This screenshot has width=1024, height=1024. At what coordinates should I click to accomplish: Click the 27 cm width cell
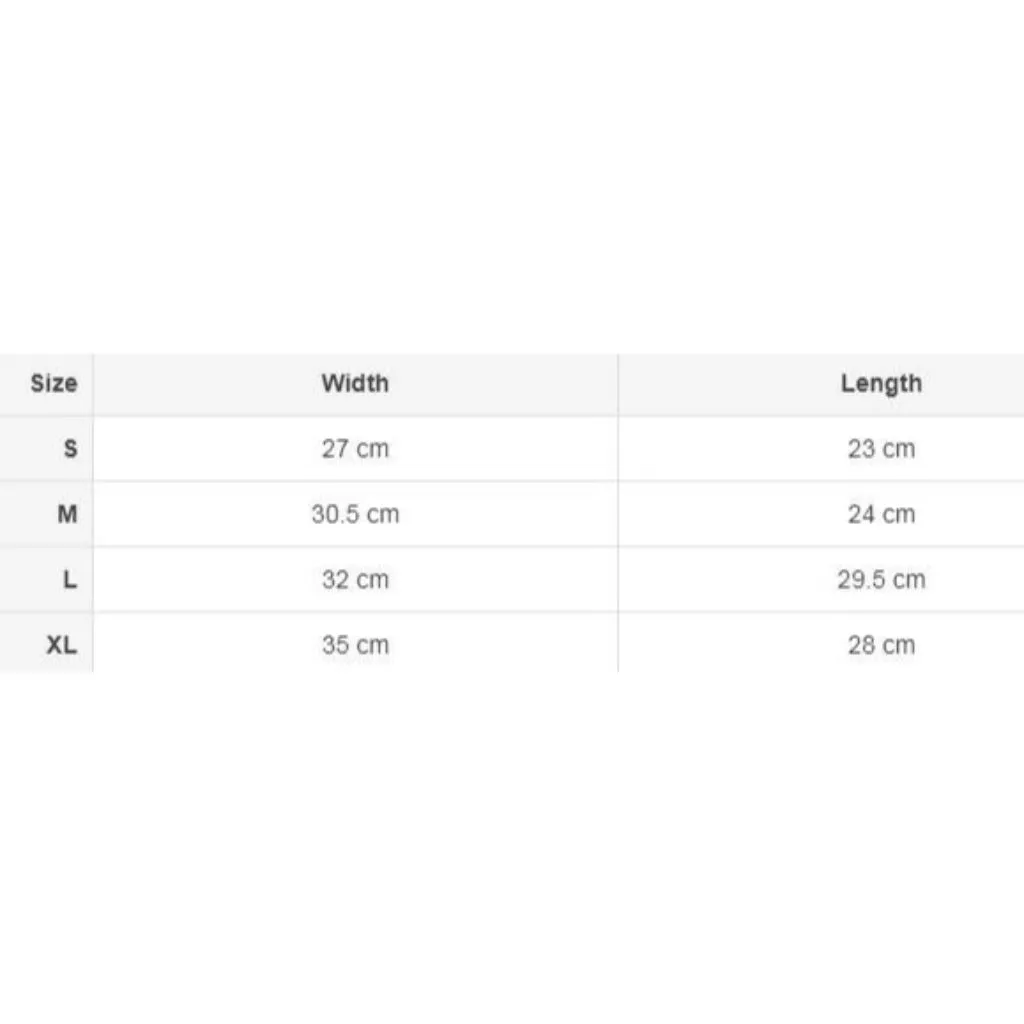pos(355,449)
